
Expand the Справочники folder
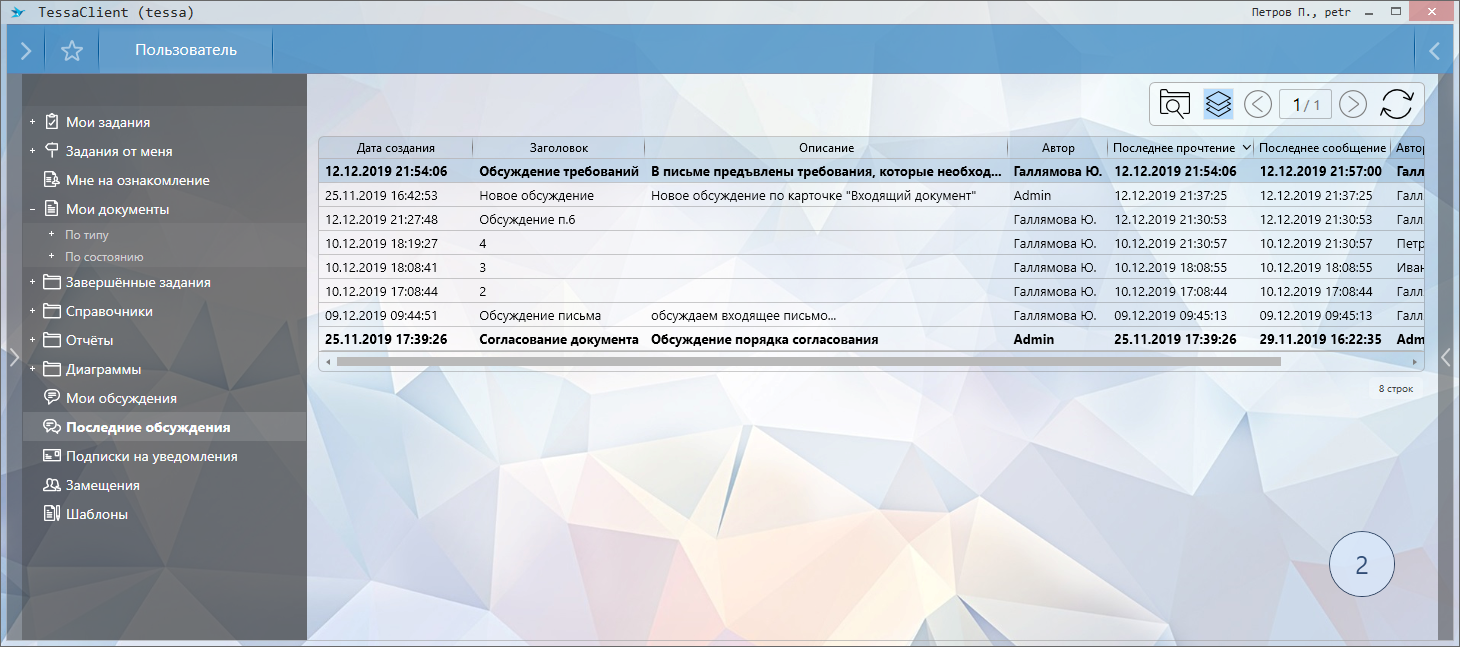point(33,312)
